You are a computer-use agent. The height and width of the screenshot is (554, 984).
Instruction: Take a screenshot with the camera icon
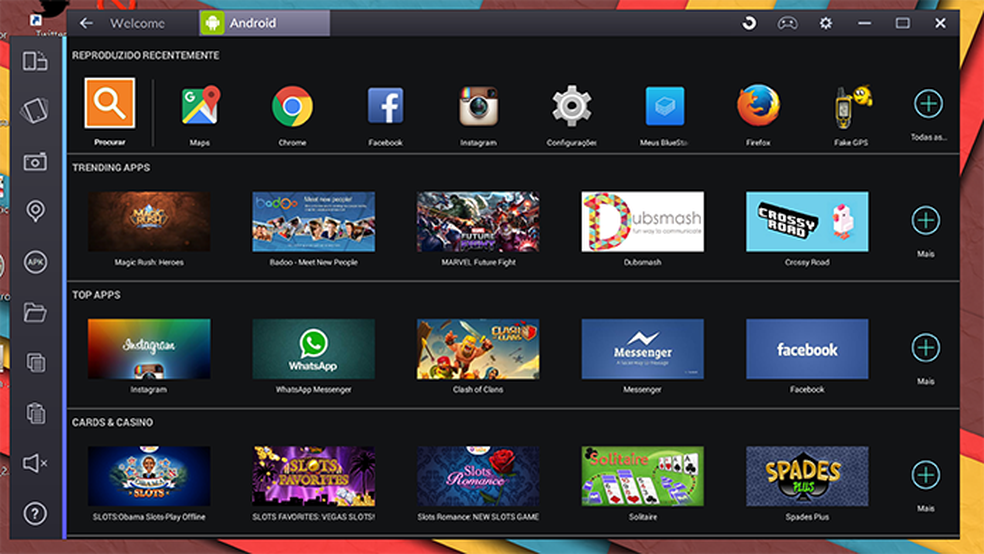point(35,161)
